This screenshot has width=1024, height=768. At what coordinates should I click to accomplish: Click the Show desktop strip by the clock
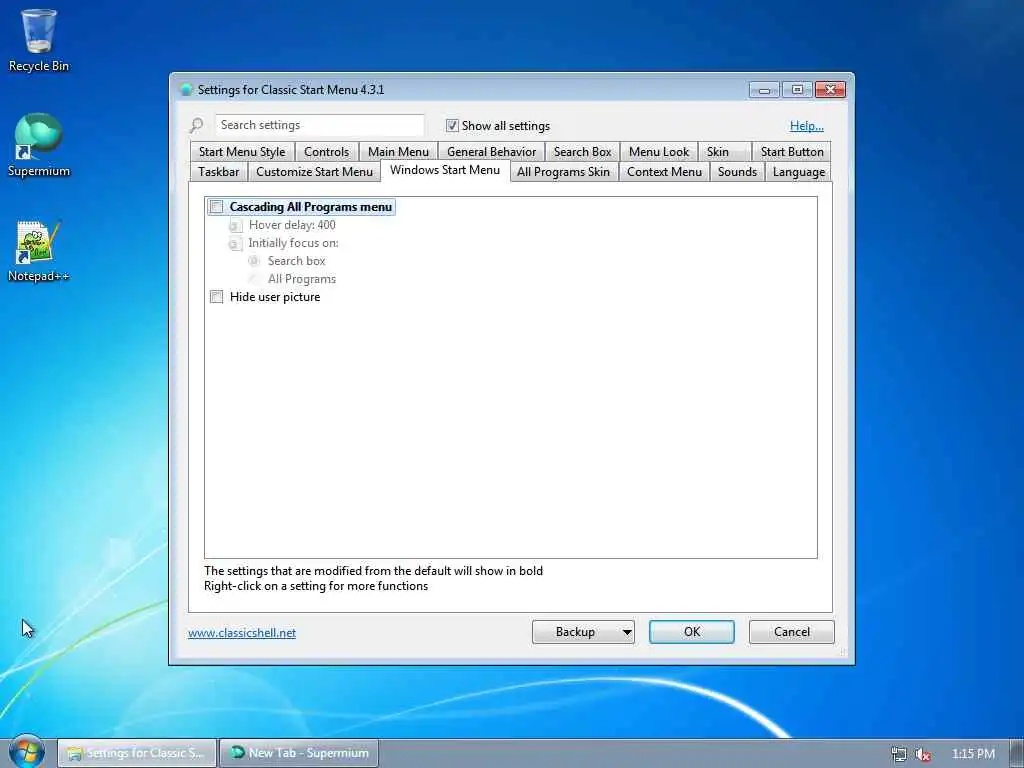tap(1017, 753)
